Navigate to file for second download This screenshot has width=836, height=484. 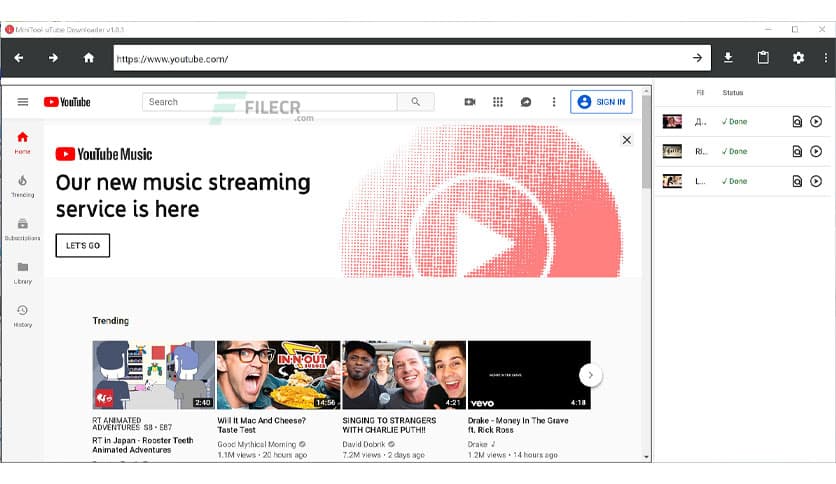tap(797, 152)
